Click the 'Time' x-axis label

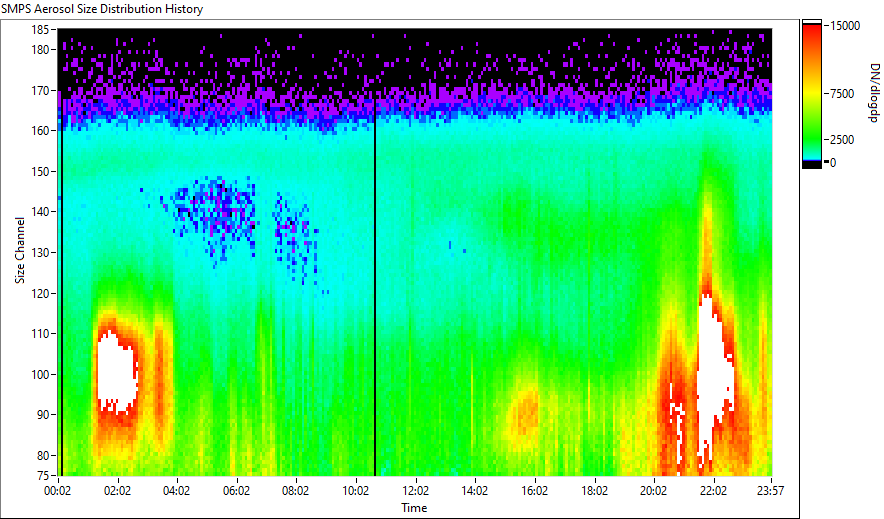pyautogui.click(x=414, y=508)
